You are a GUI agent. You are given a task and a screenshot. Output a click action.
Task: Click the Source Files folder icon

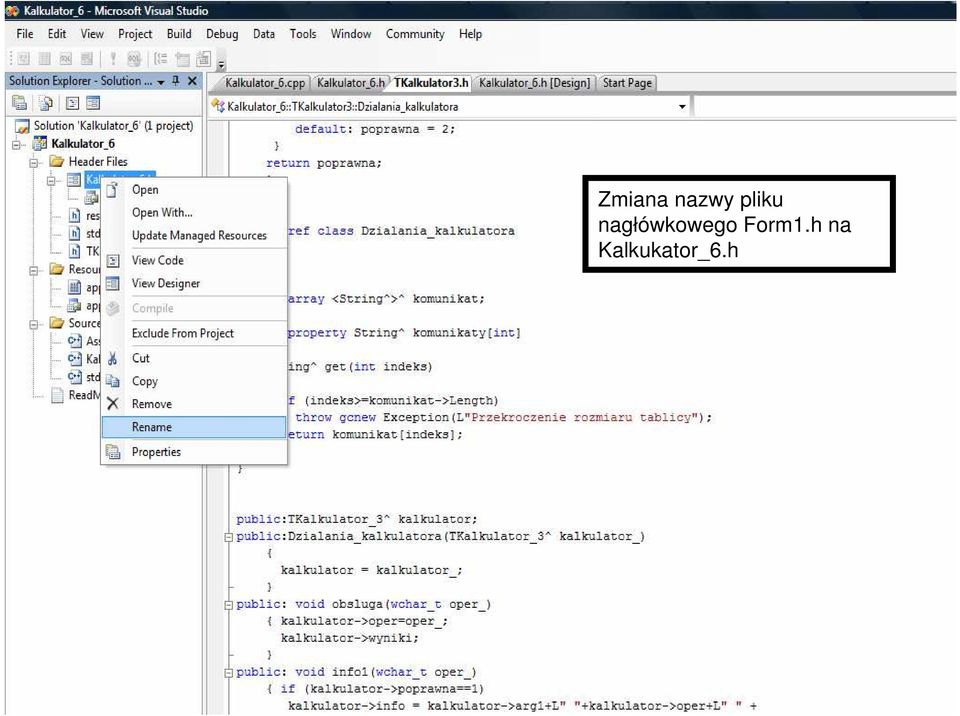(57, 323)
